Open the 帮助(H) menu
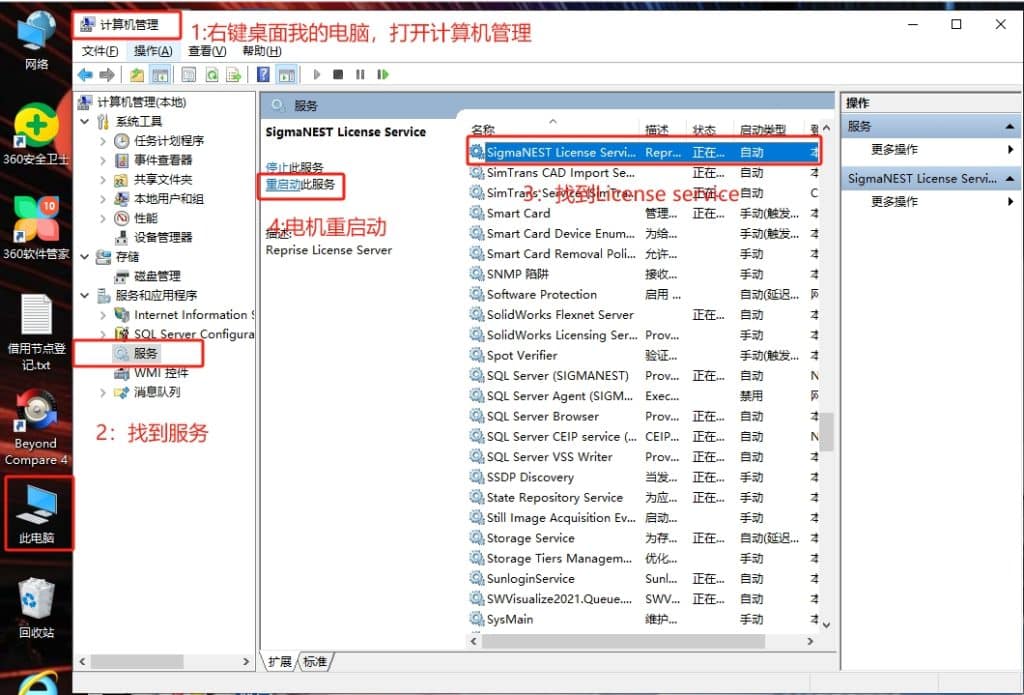This screenshot has width=1024, height=695. click(262, 51)
